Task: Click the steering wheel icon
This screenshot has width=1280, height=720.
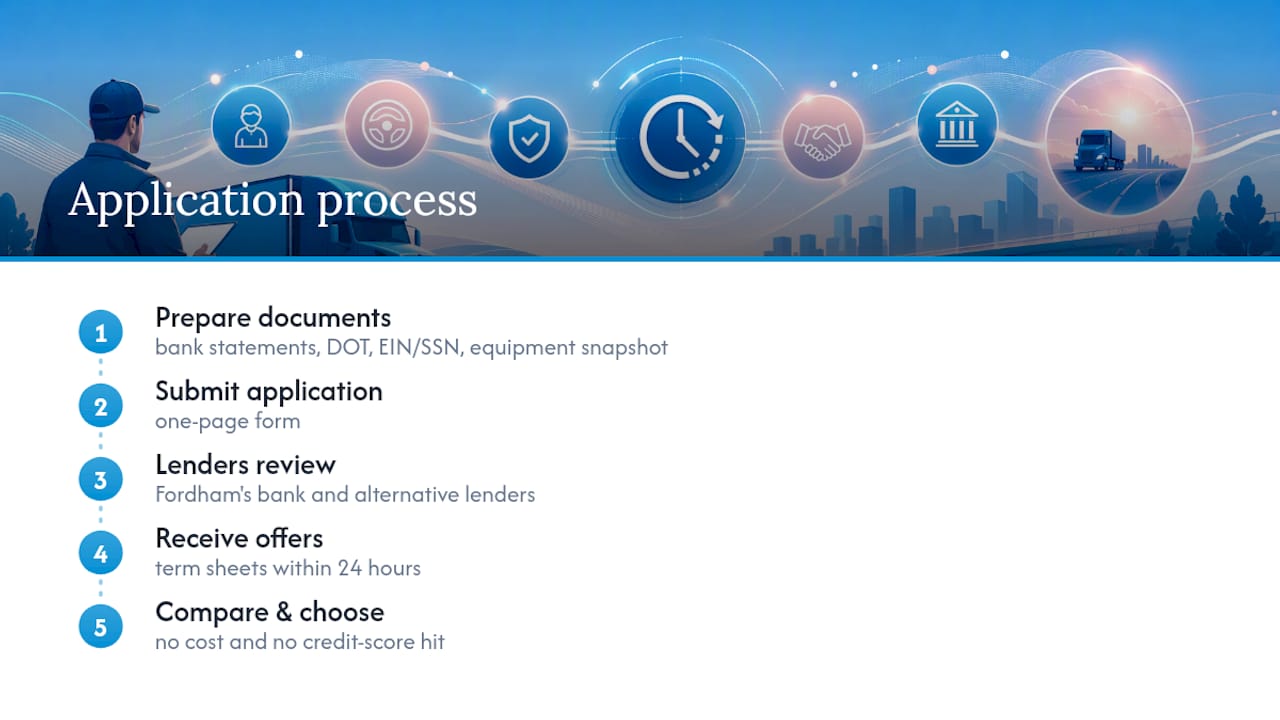Action: (387, 124)
